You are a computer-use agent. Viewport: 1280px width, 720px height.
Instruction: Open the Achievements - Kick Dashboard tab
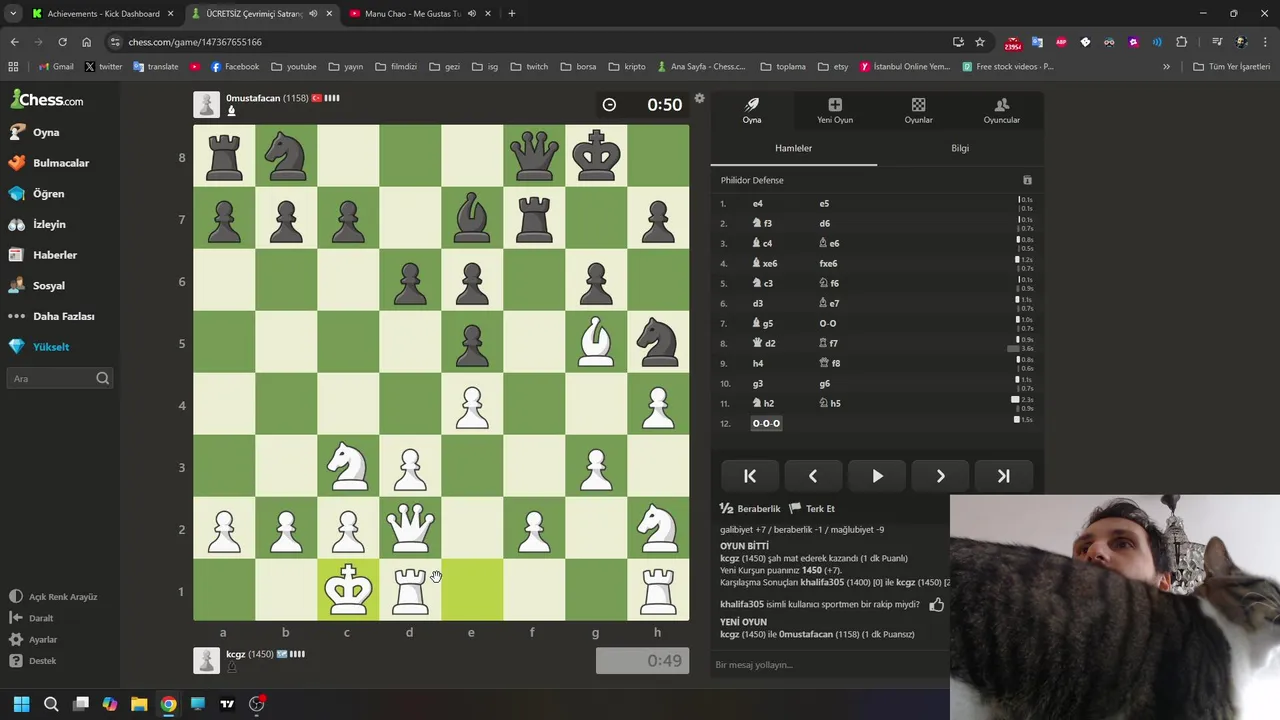pyautogui.click(x=102, y=14)
